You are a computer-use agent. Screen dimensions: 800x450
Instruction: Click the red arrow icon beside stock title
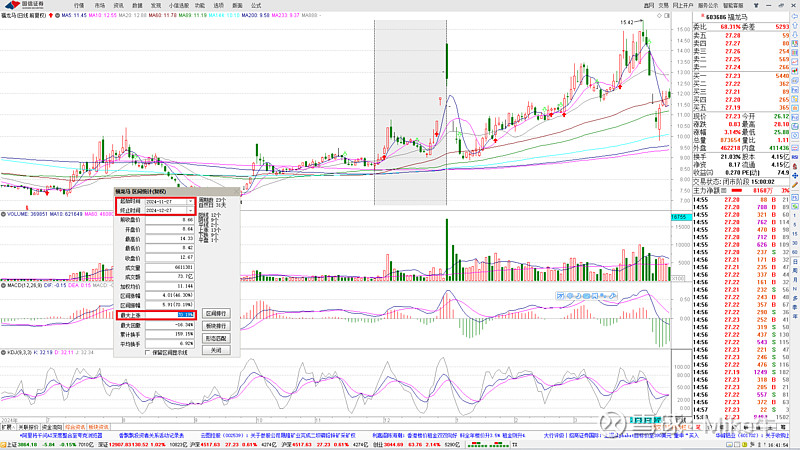tap(51, 15)
